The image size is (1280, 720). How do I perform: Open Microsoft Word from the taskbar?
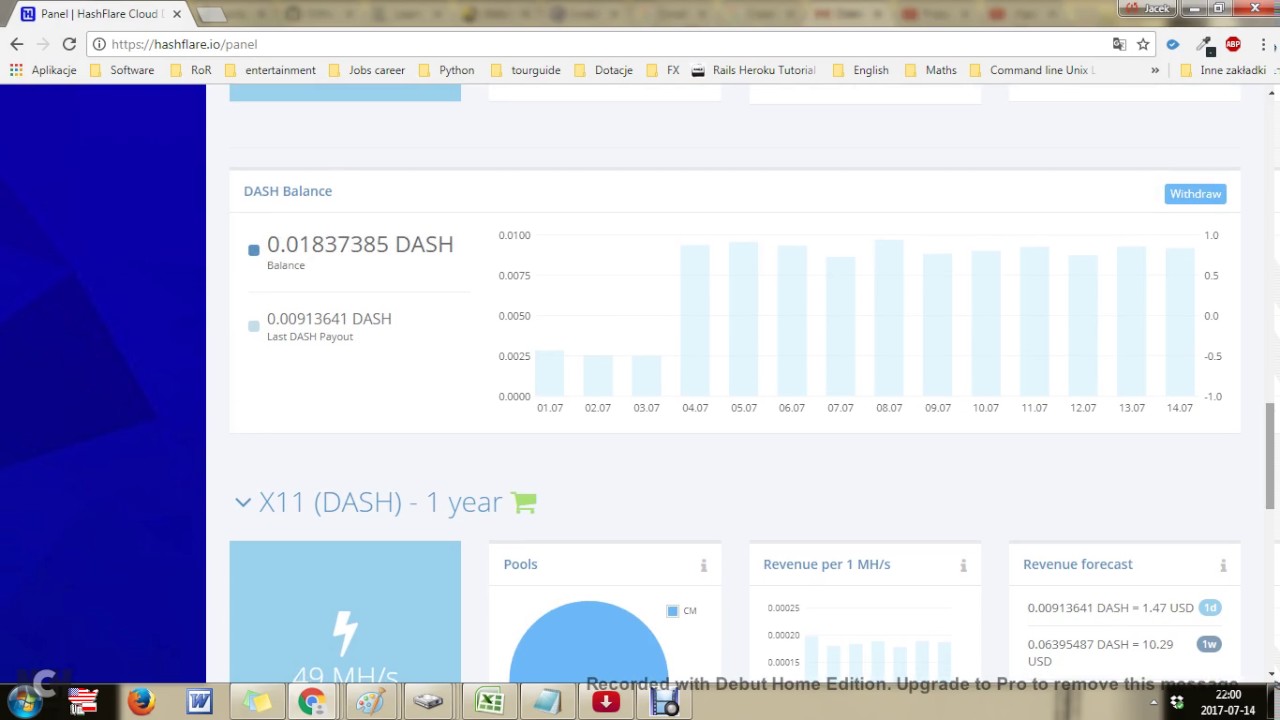(x=199, y=702)
